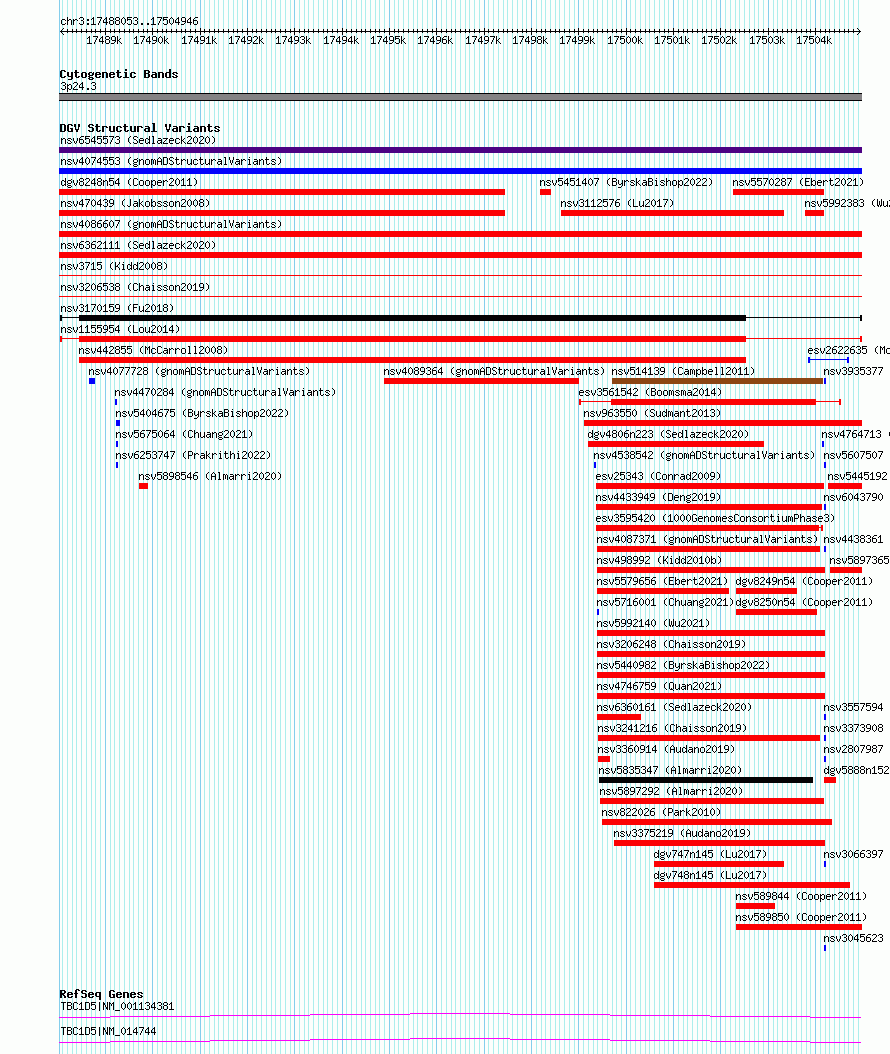Click the blue nsv4074553 gnomAD variant bar

460,171
